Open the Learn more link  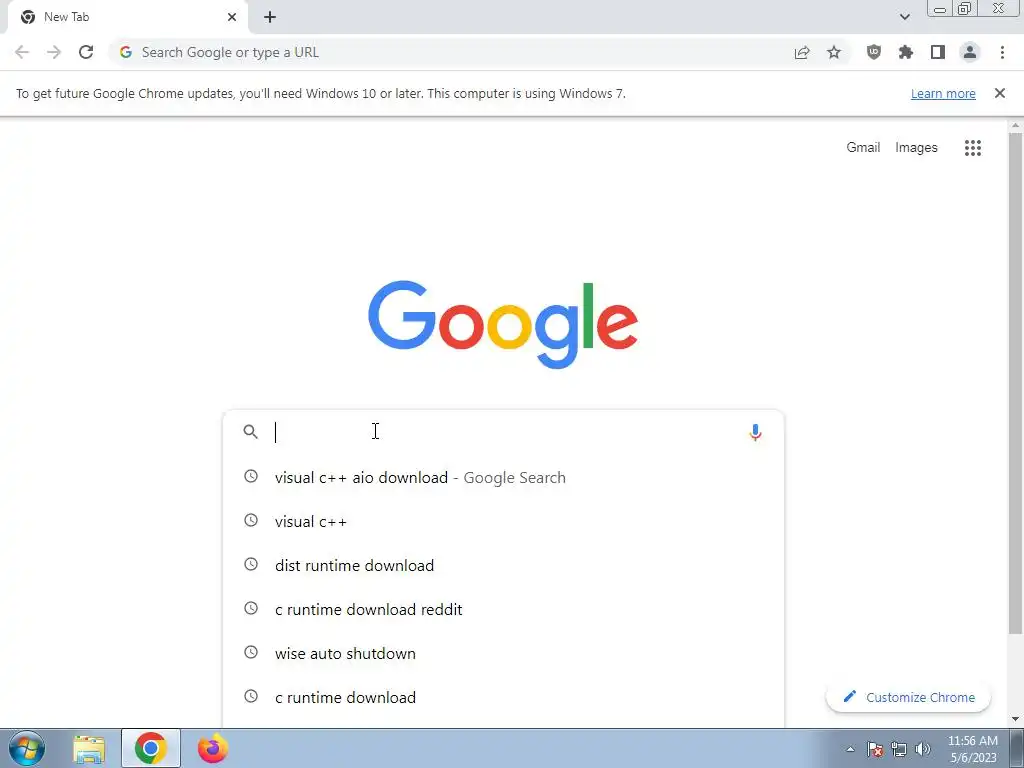click(x=943, y=93)
